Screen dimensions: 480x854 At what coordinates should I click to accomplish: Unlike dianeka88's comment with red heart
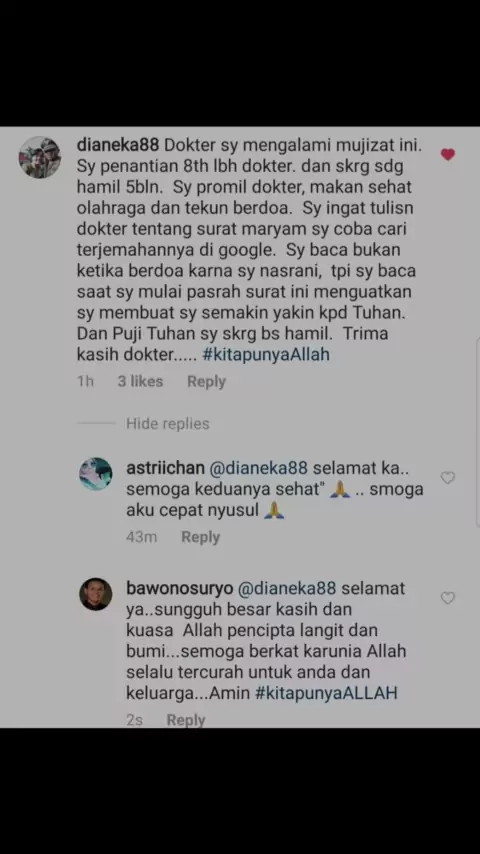tap(447, 155)
